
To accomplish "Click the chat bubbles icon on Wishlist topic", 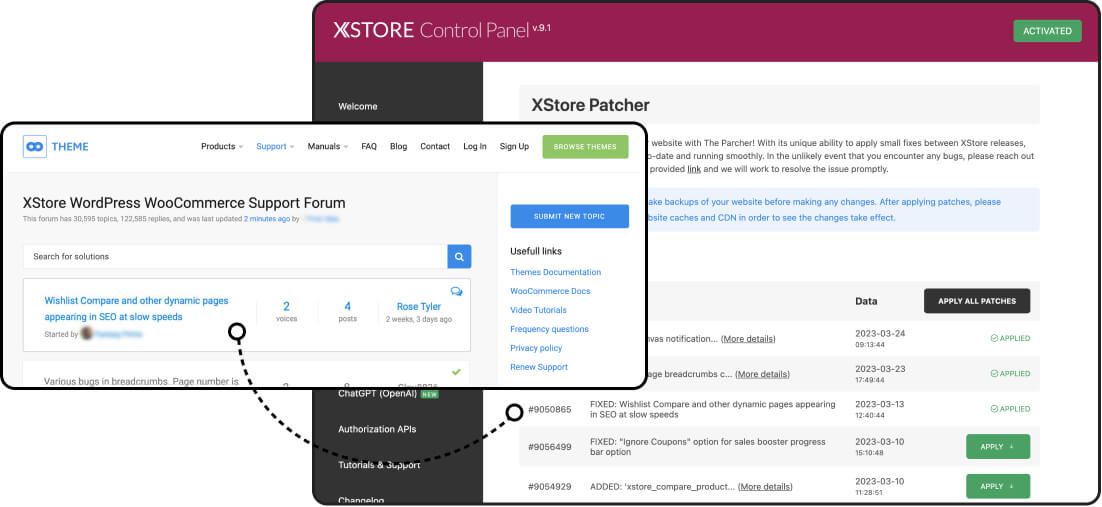I will pos(456,291).
